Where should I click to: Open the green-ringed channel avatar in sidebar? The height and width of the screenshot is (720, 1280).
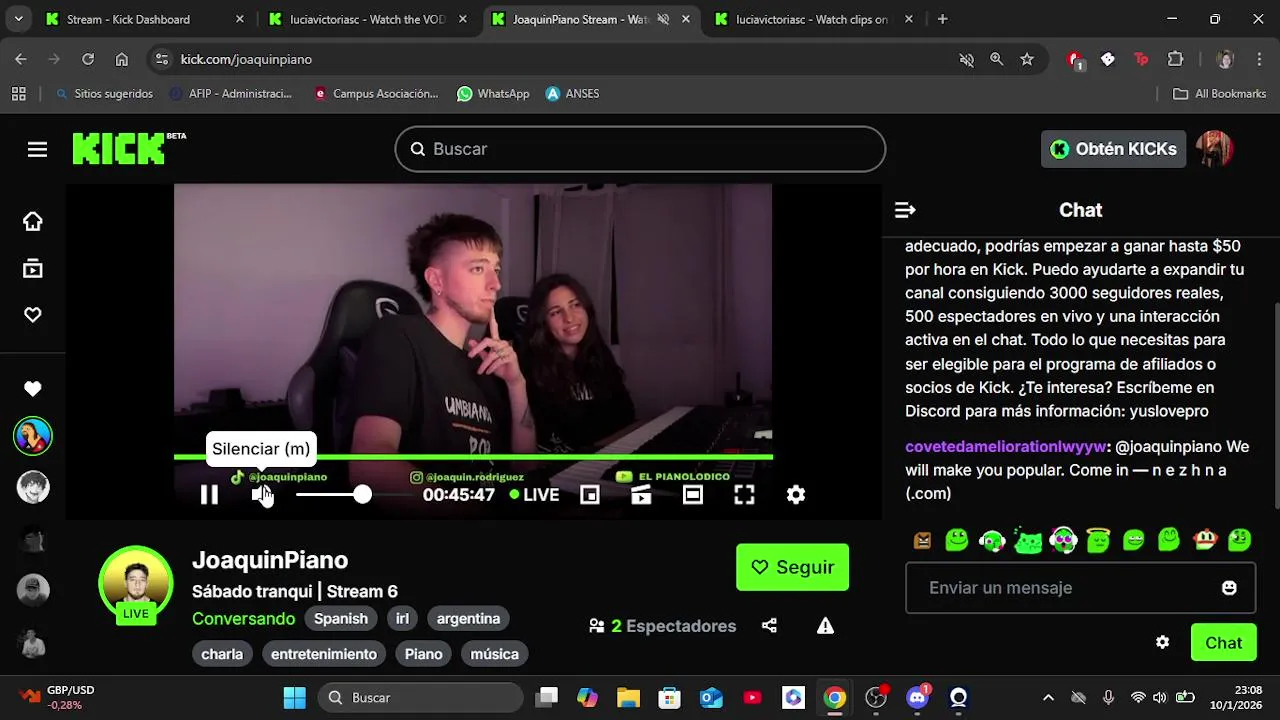33,436
